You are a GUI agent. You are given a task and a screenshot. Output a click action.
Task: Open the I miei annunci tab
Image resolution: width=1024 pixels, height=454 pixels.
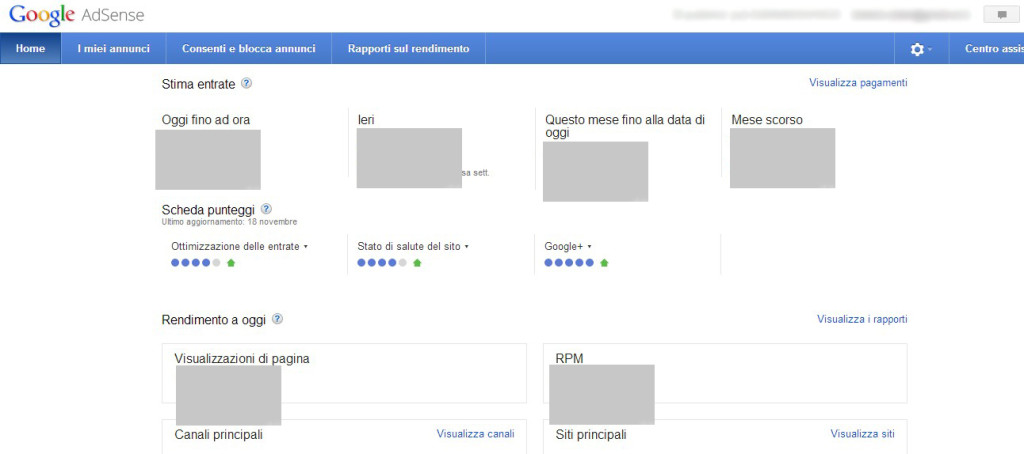click(x=113, y=49)
